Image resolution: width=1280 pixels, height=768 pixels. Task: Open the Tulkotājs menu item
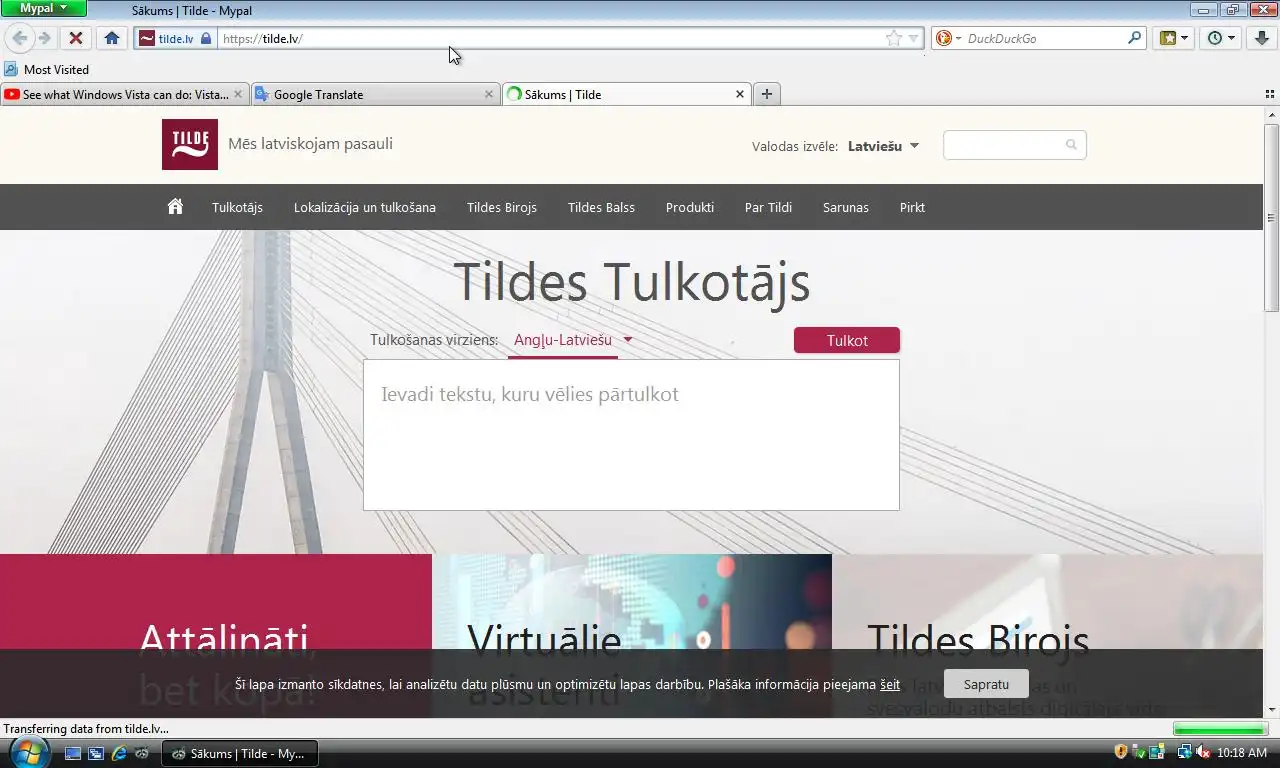pos(237,208)
